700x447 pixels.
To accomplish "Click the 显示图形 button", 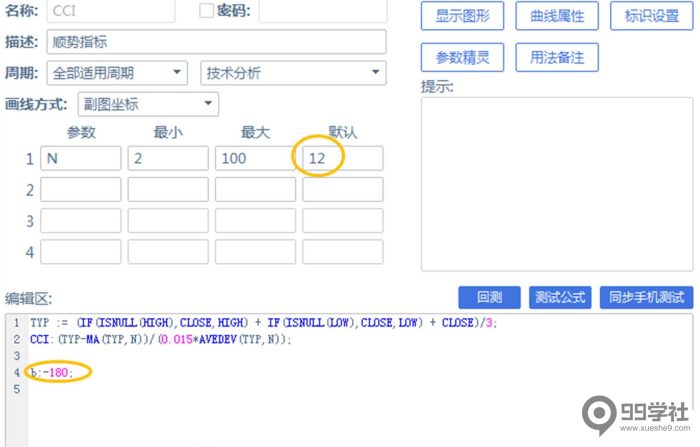I will click(x=462, y=16).
